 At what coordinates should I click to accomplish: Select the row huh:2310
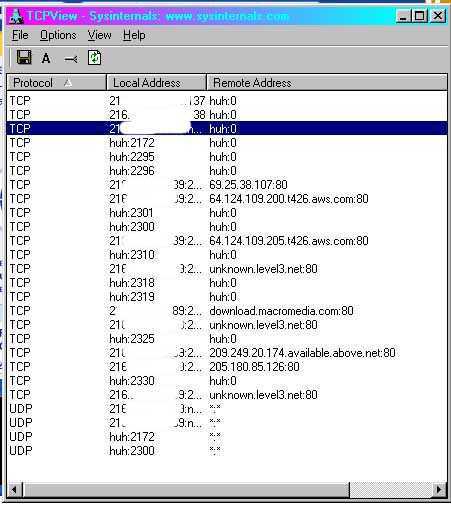[x=227, y=255]
